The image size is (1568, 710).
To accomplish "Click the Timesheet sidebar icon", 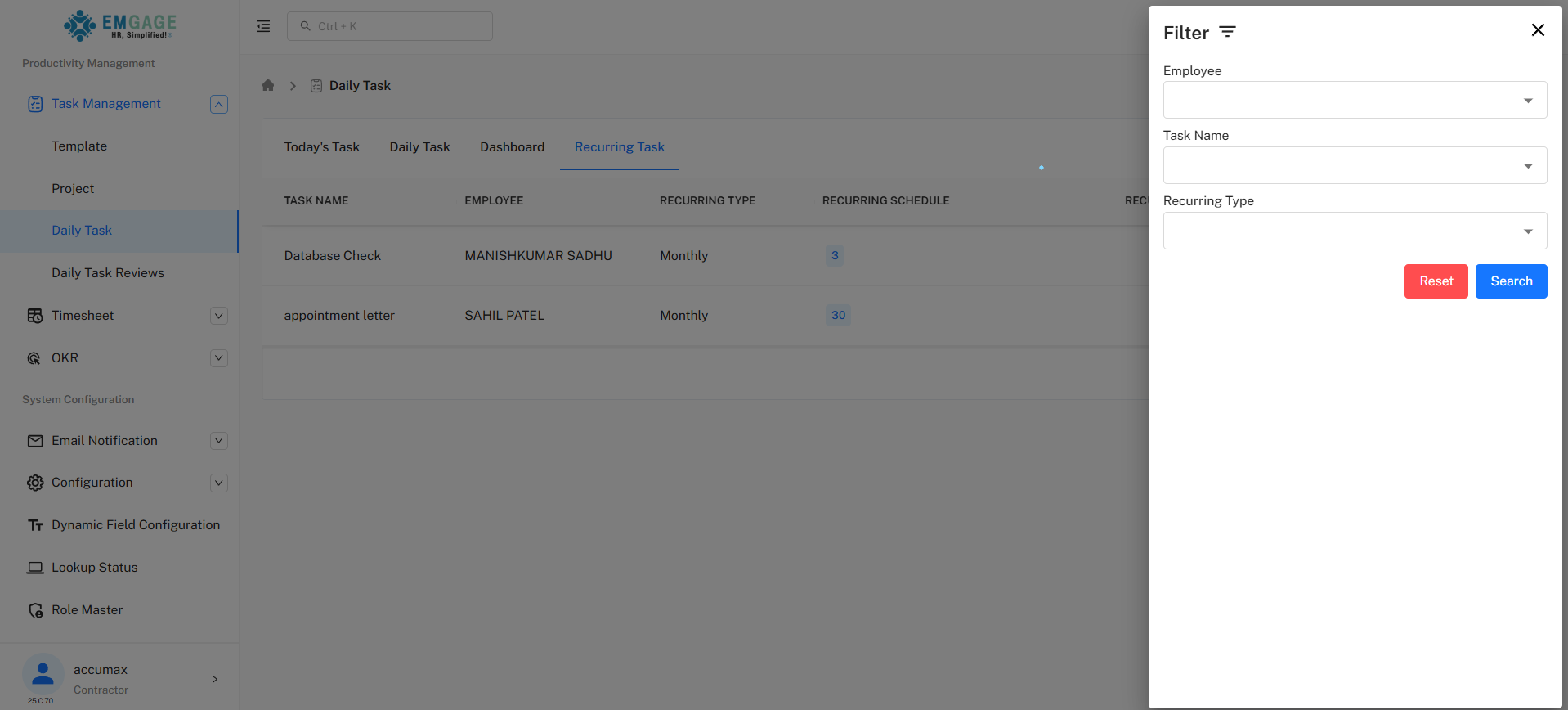I will click(x=35, y=316).
